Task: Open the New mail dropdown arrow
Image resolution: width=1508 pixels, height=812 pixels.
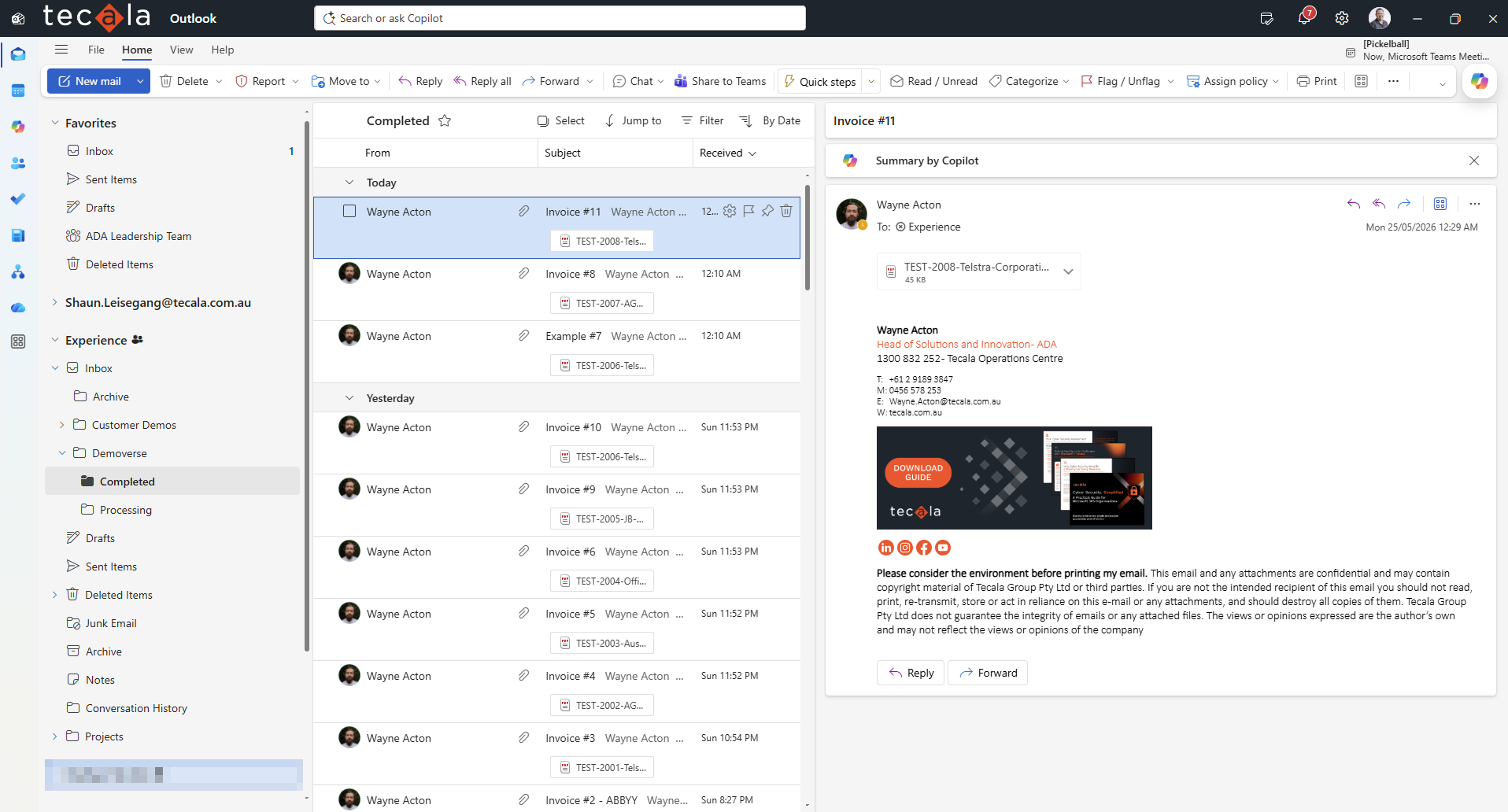Action: click(x=140, y=81)
